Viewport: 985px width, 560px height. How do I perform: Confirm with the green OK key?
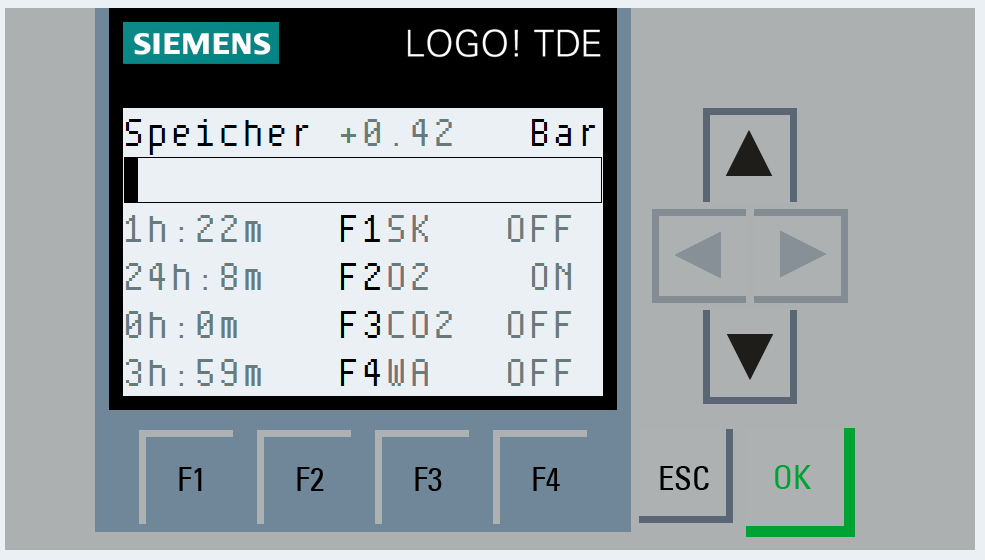(x=793, y=478)
